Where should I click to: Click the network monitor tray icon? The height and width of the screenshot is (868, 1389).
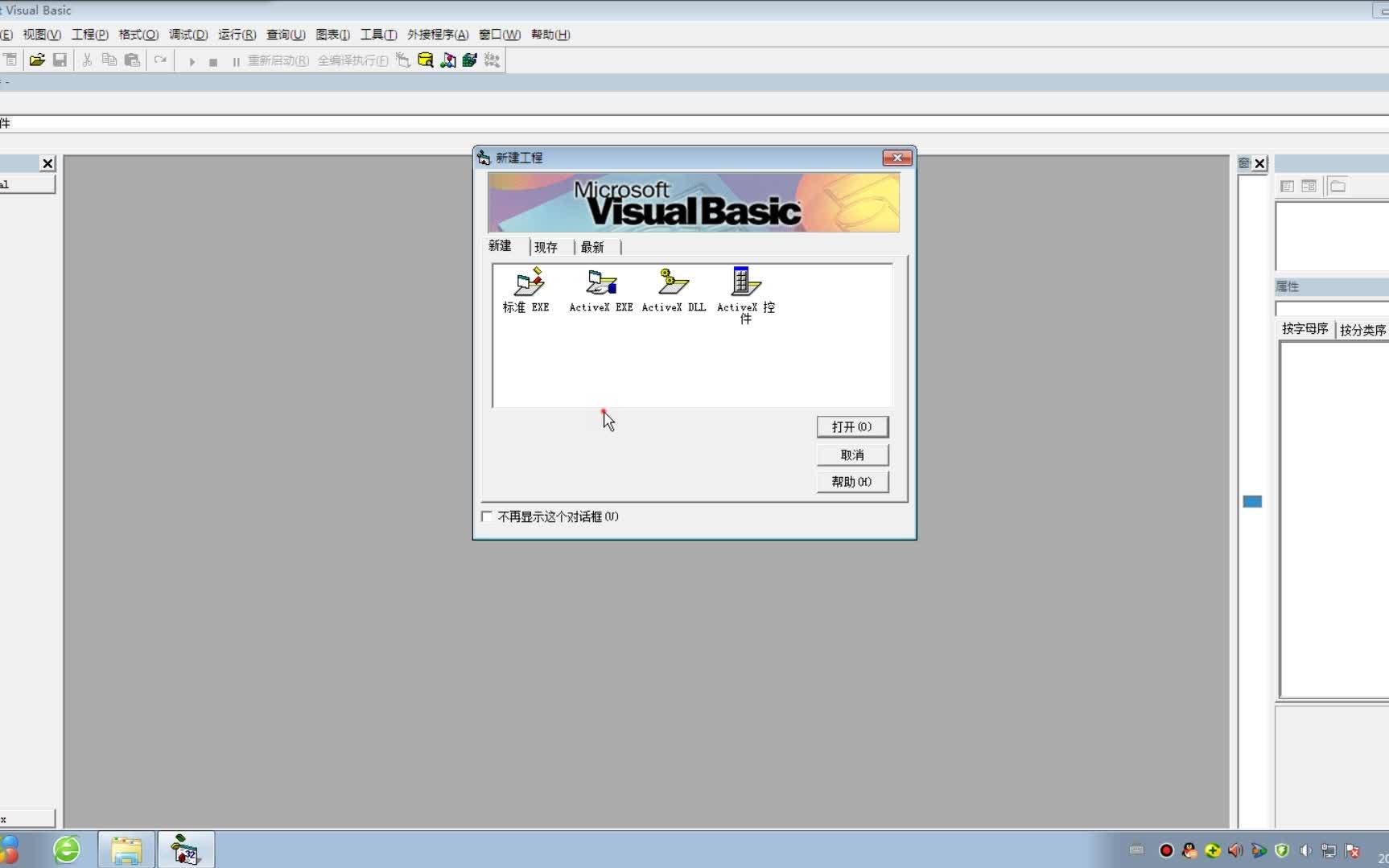coord(1329,850)
